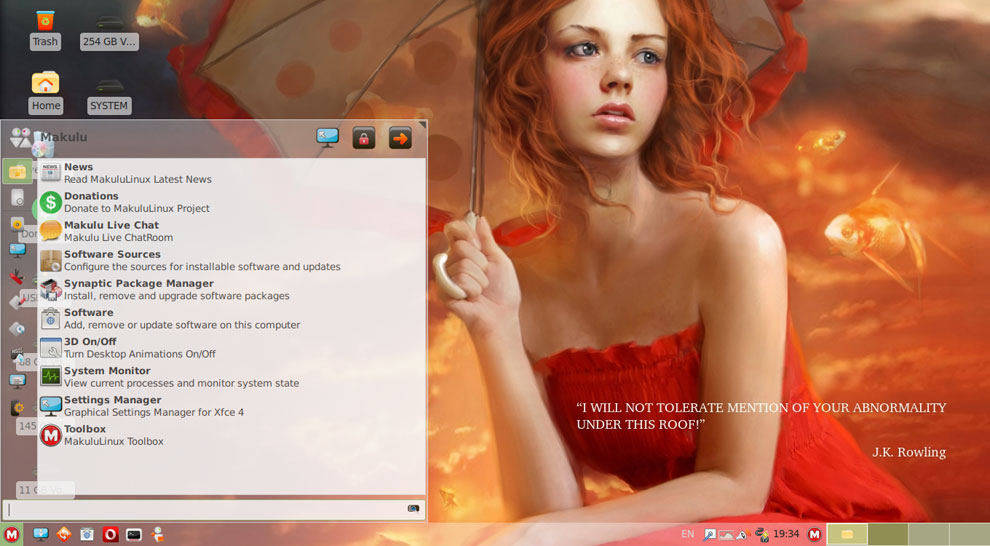Select the red Swiss knife accessories category
This screenshot has width=990, height=546.
(18, 276)
